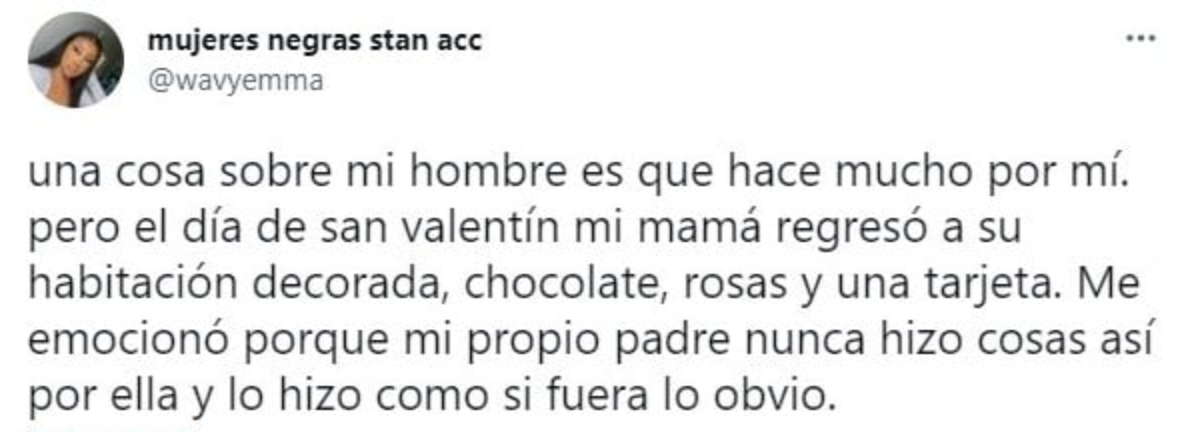The image size is (1184, 432).
Task: Click the profile avatar photo
Action: (x=77, y=62)
